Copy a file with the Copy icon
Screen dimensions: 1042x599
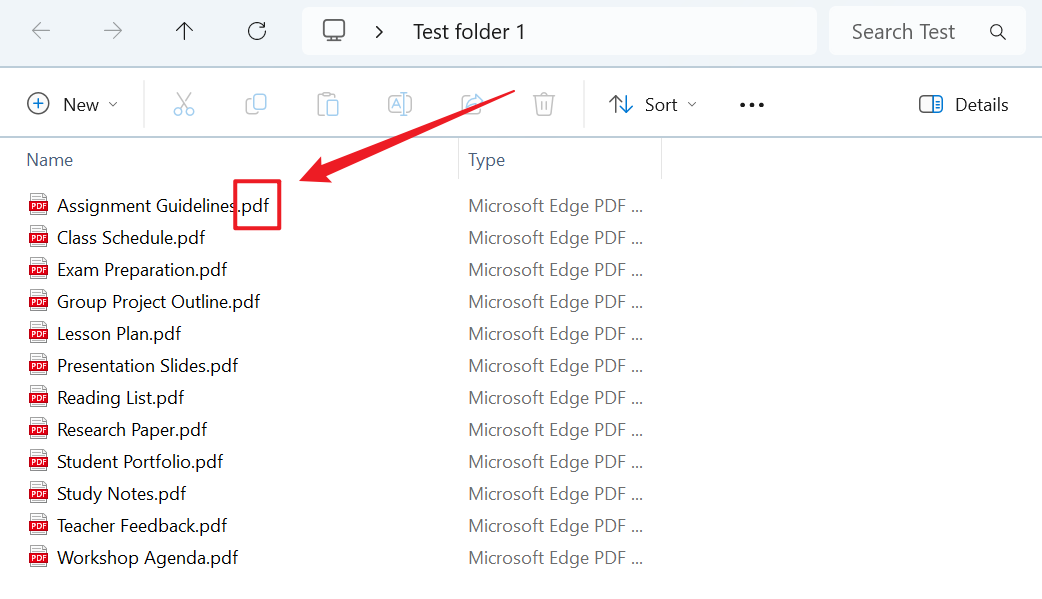click(256, 103)
